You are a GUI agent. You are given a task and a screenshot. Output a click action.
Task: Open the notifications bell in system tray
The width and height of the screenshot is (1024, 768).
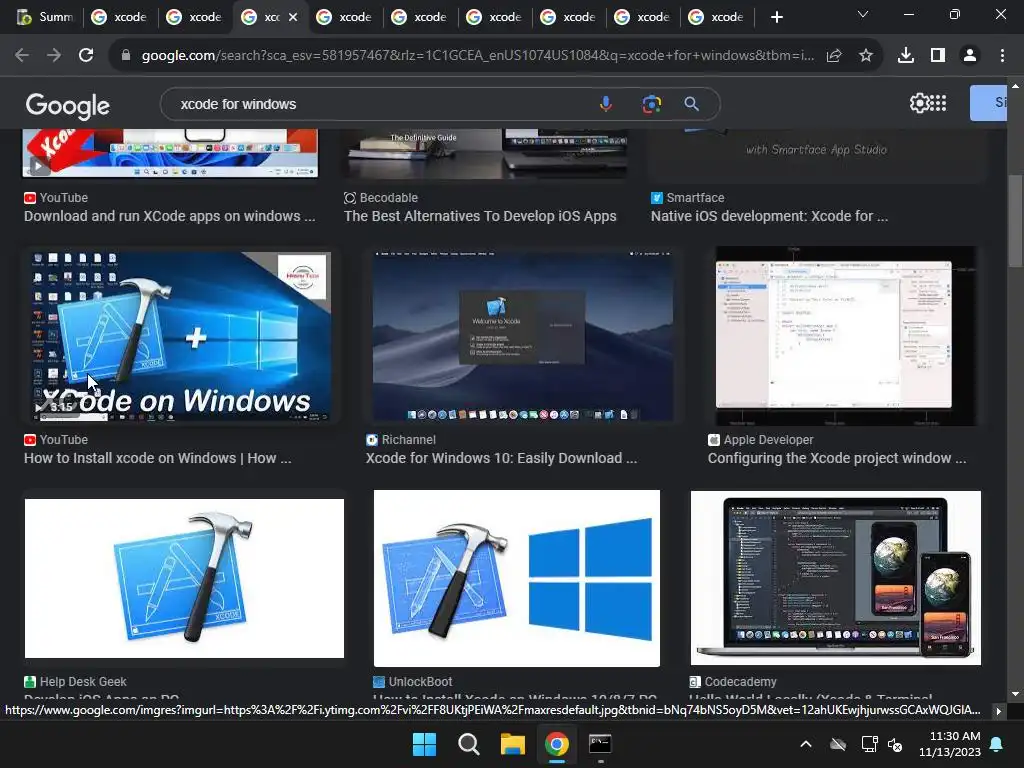pos(997,744)
